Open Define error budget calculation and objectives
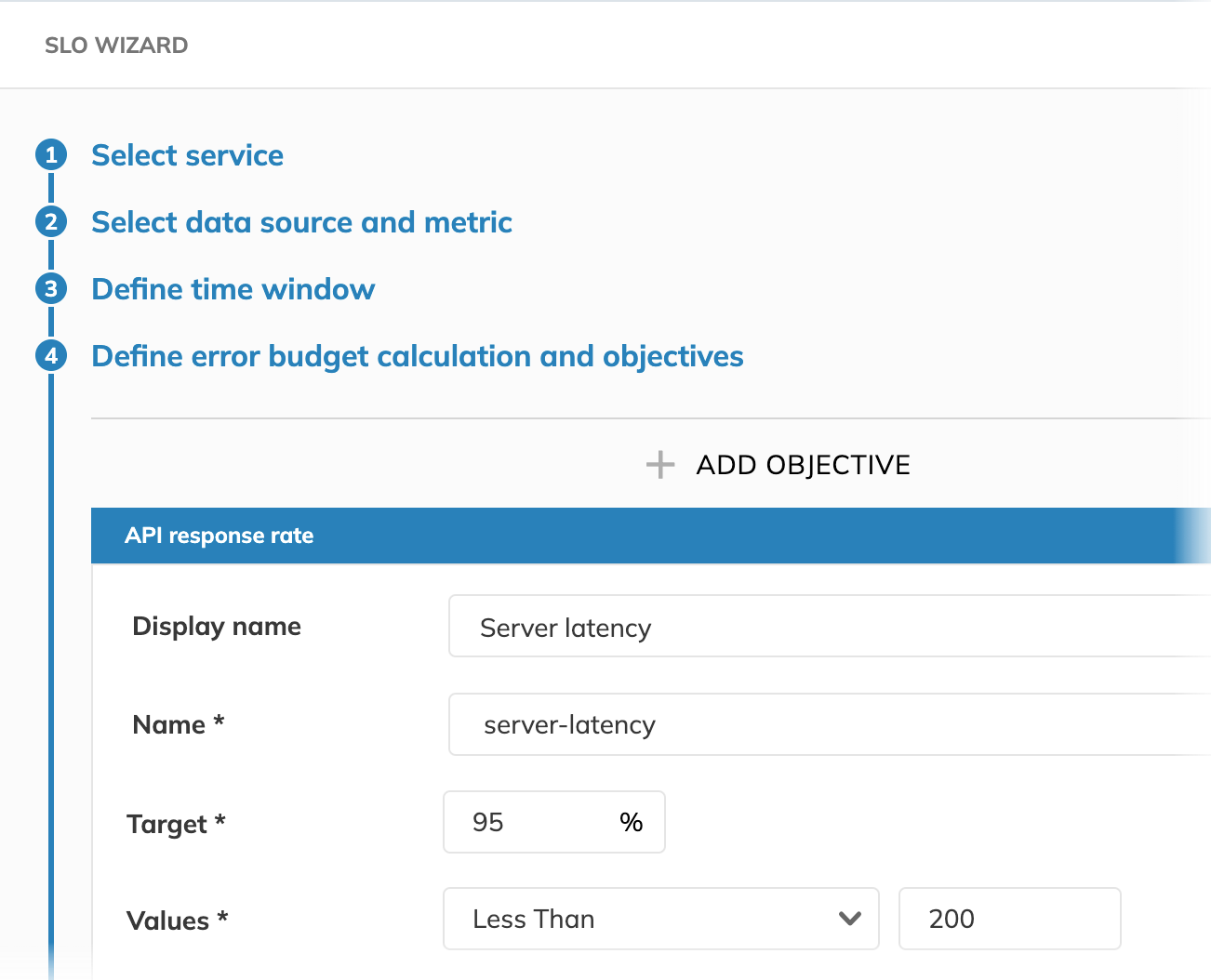Screen dimensions: 1211x980 (x=418, y=356)
